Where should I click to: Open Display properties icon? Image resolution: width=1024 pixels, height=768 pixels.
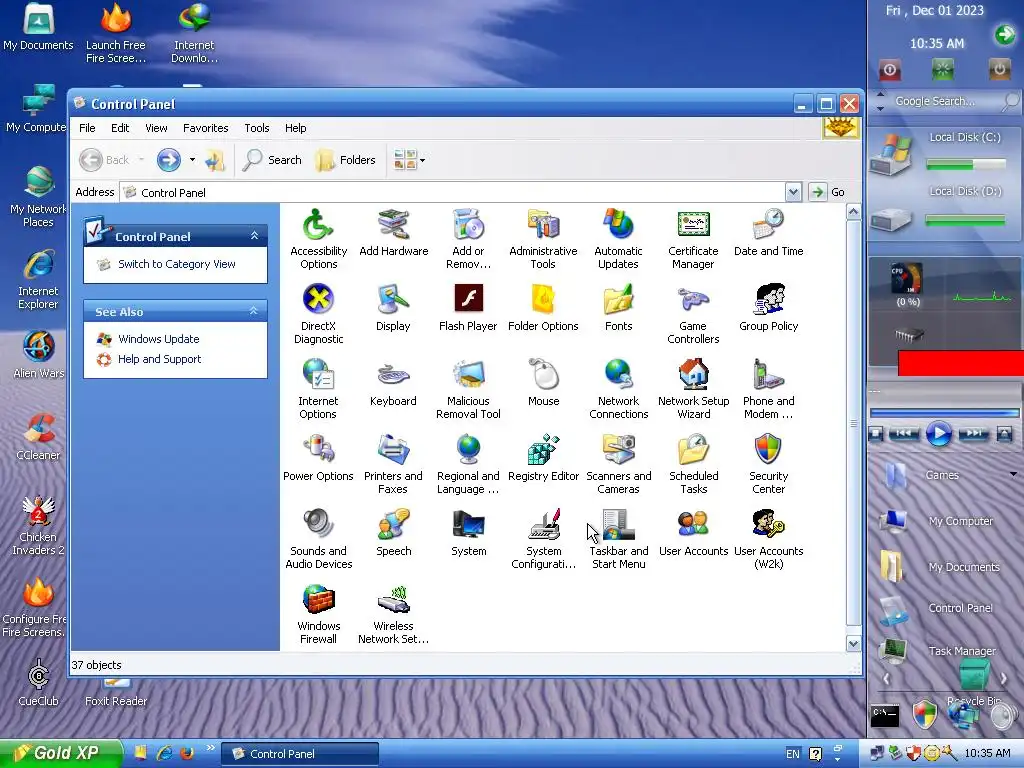[393, 308]
